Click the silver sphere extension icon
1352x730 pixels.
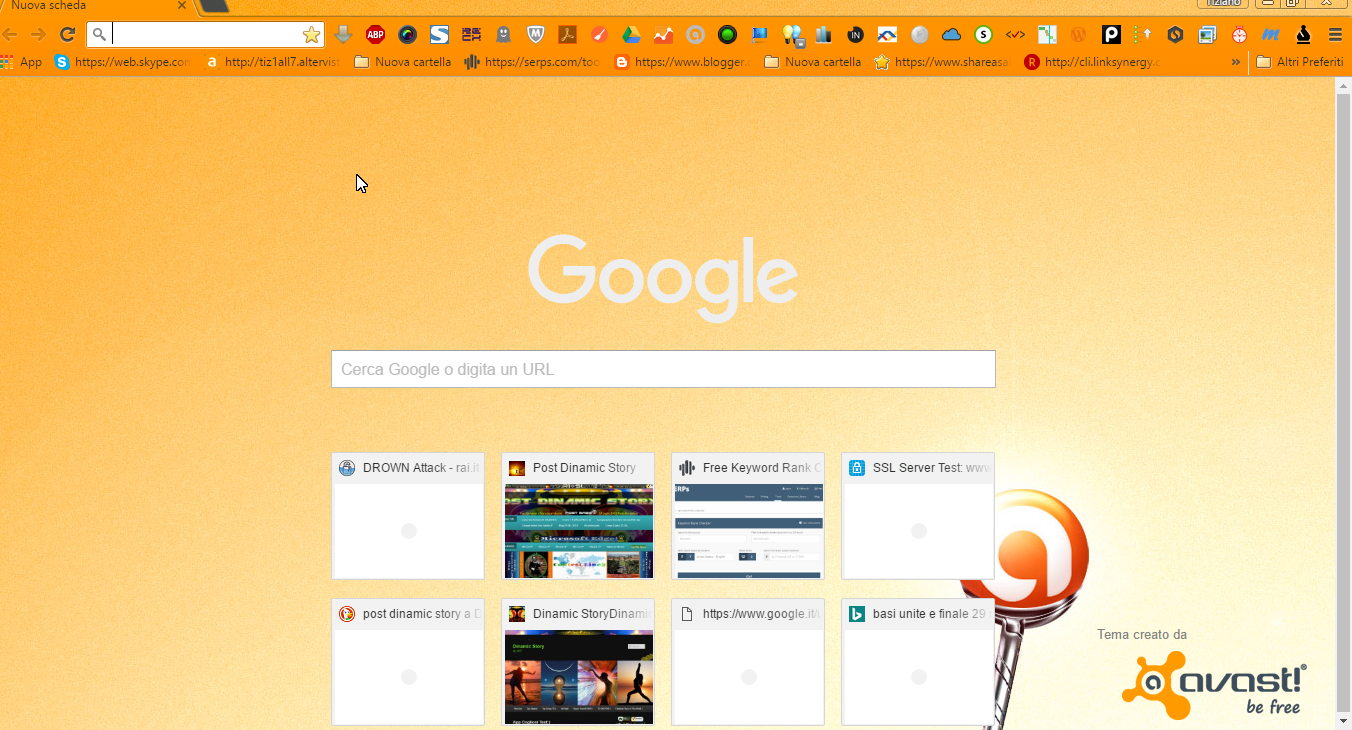[919, 35]
